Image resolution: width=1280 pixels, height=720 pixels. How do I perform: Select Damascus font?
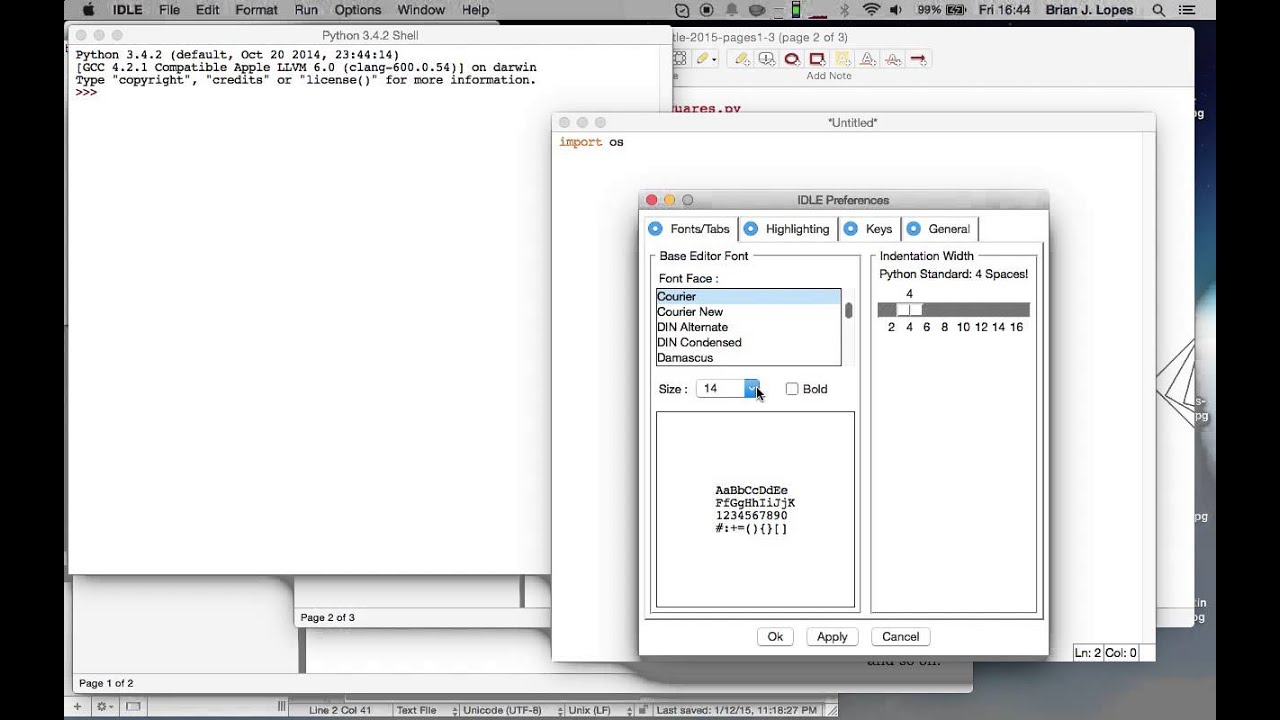748,358
